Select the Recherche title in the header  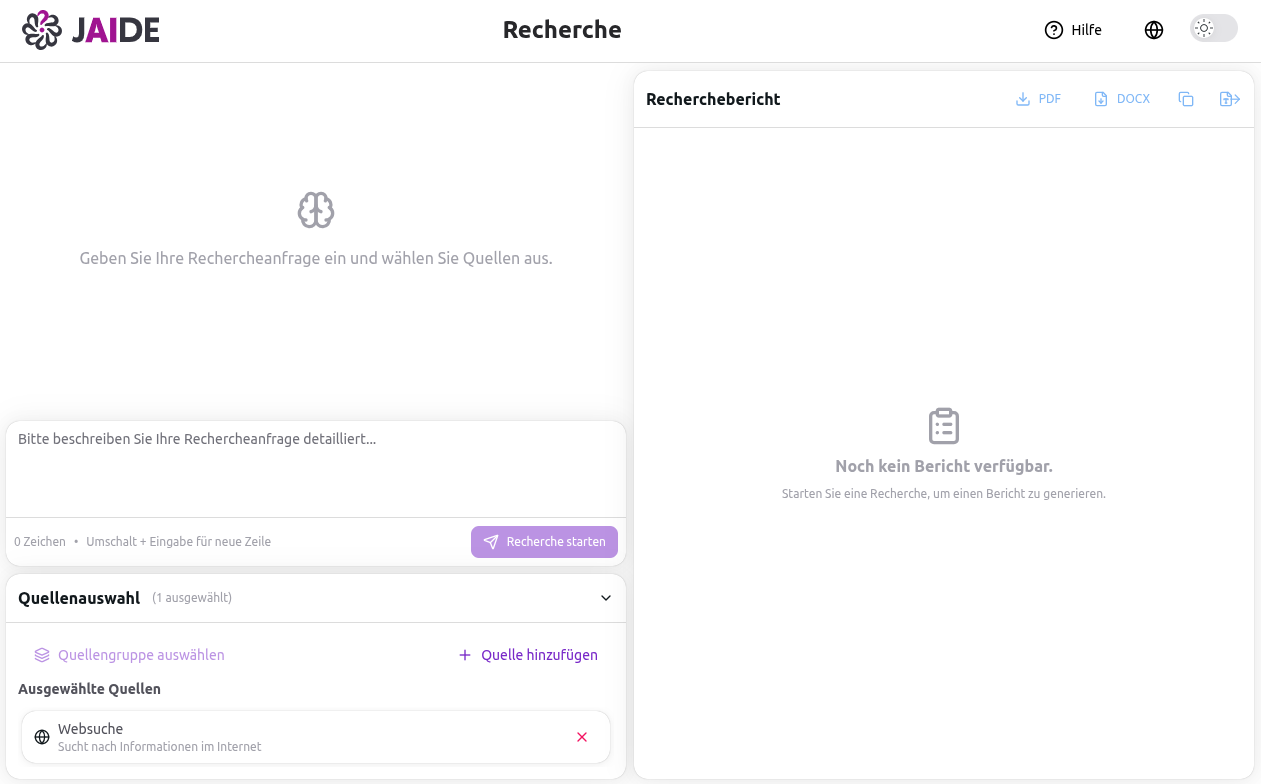coord(562,30)
